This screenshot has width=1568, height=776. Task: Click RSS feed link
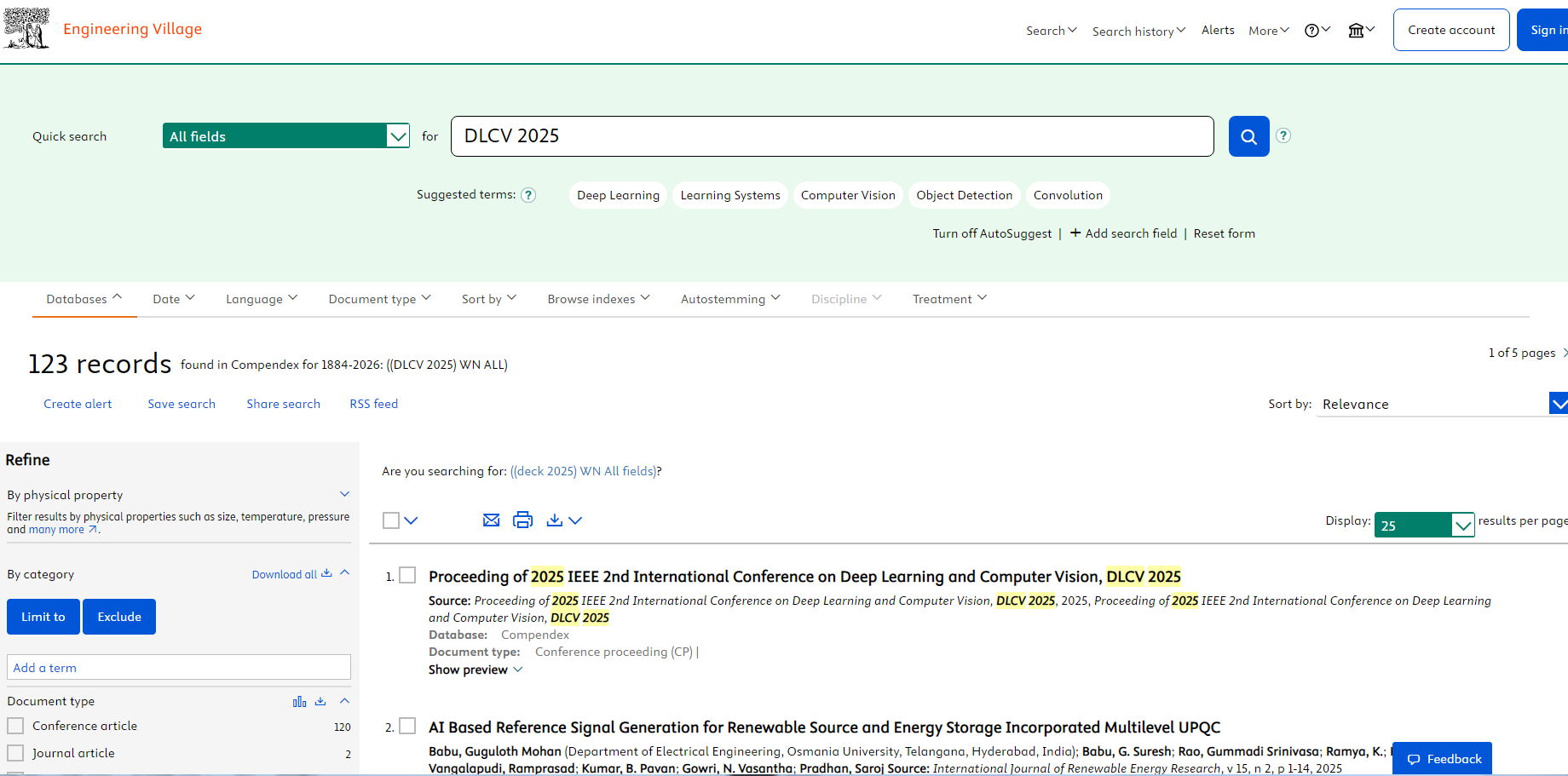(373, 404)
